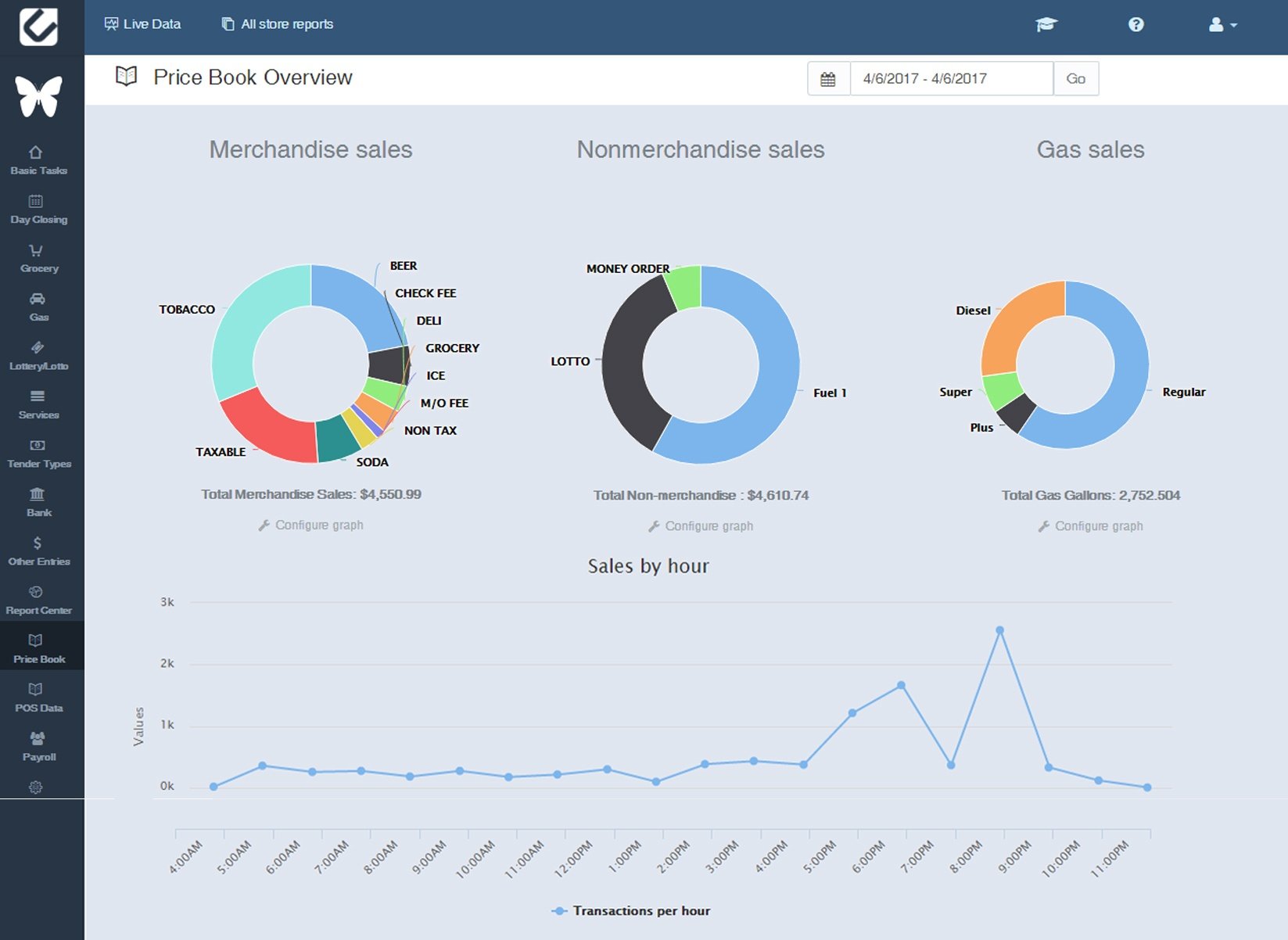This screenshot has height=940, width=1288.
Task: Click the settings gear in the sidebar
Action: point(36,788)
